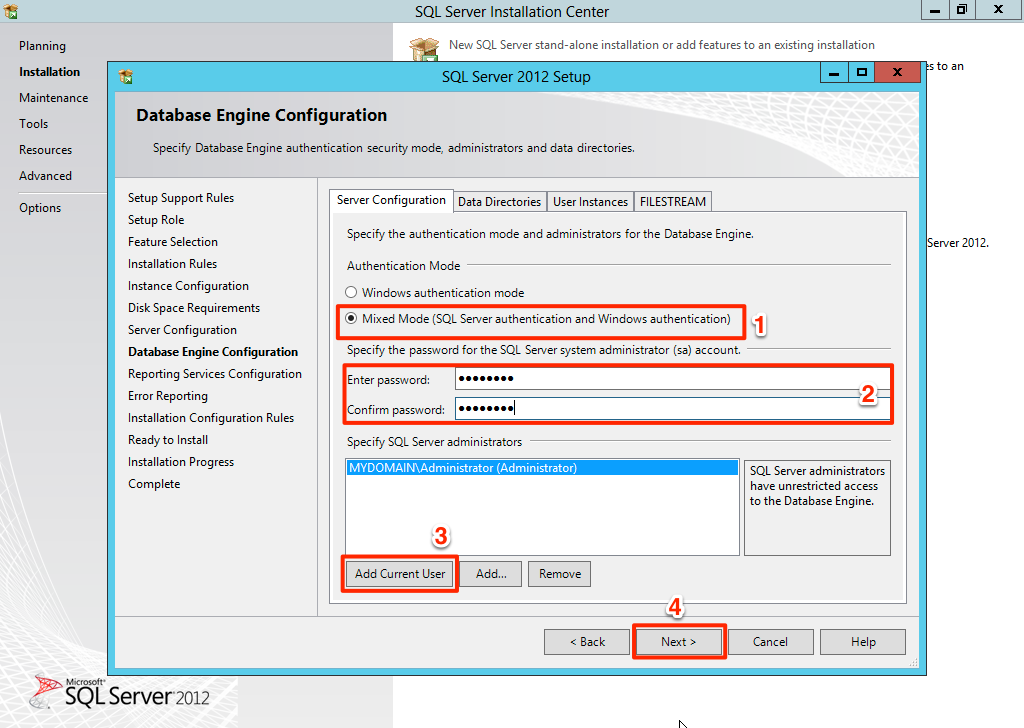Click Instance Configuration step
The image size is (1024, 728).
pos(188,286)
